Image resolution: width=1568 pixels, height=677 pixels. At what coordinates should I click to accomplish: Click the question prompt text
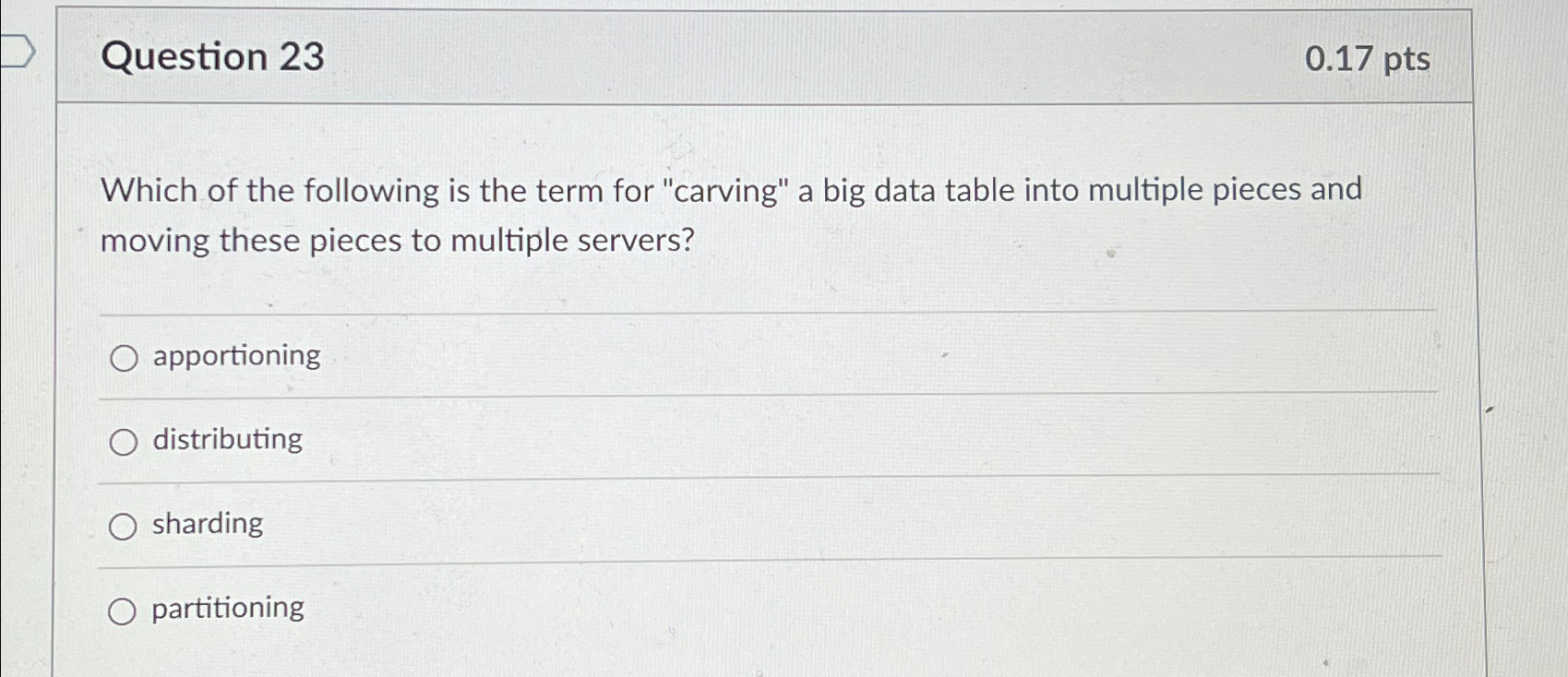click(729, 214)
